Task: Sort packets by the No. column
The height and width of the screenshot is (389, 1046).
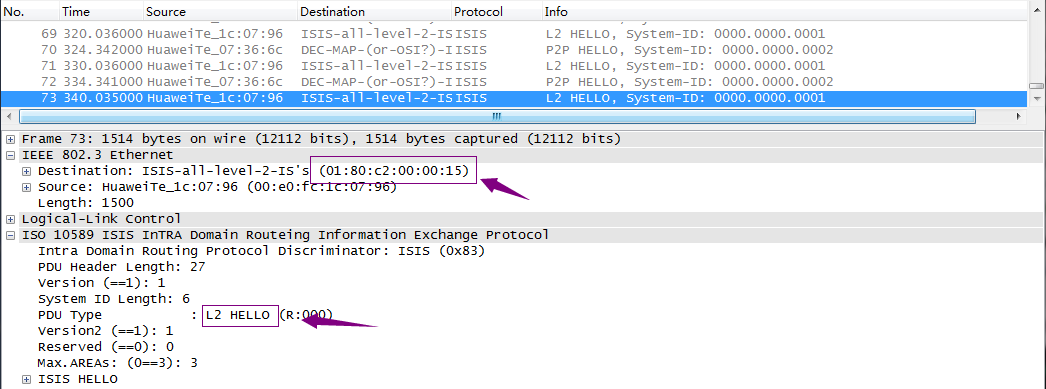Action: (x=29, y=11)
